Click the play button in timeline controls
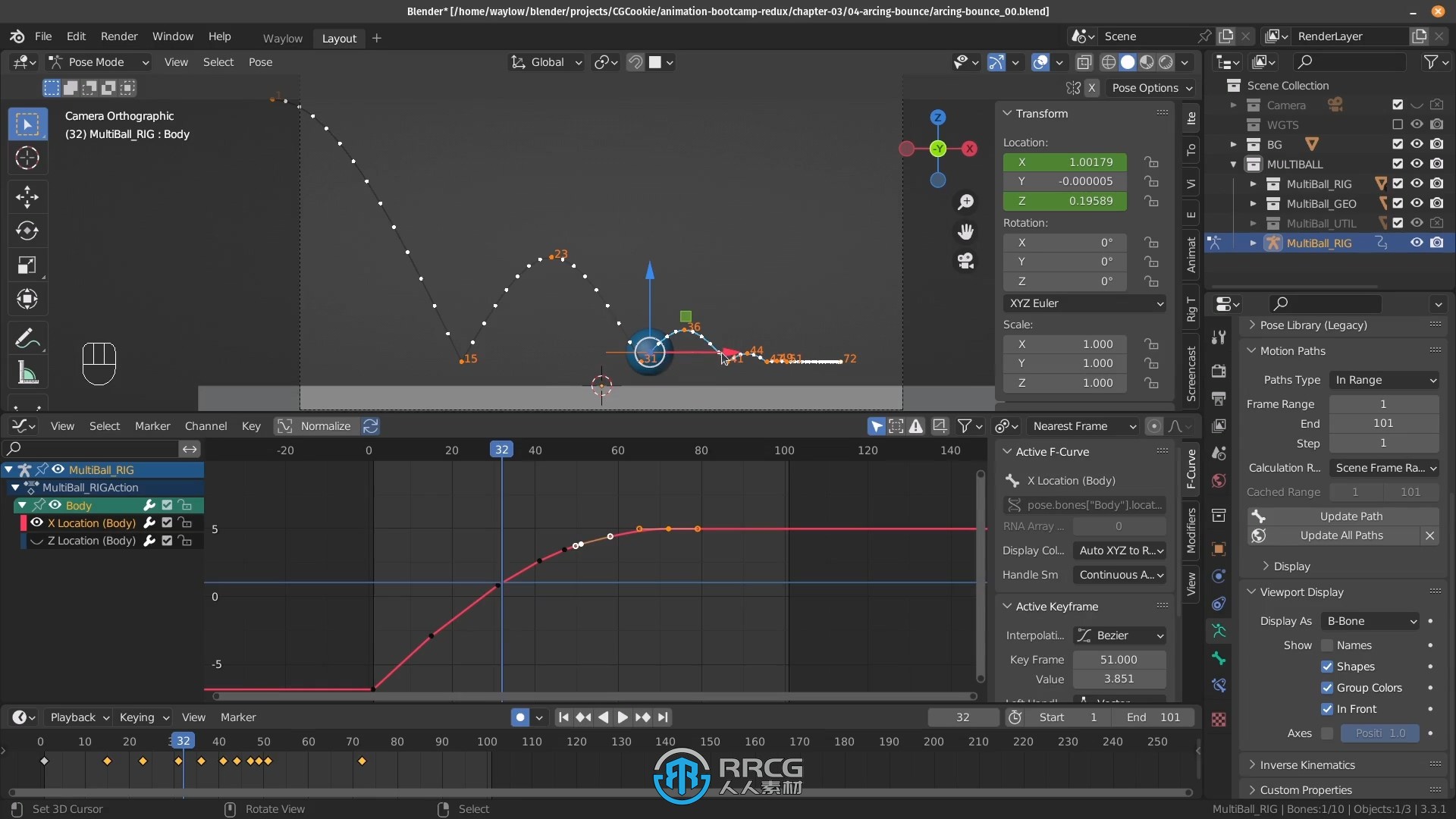Viewport: 1456px width, 819px height. point(621,717)
